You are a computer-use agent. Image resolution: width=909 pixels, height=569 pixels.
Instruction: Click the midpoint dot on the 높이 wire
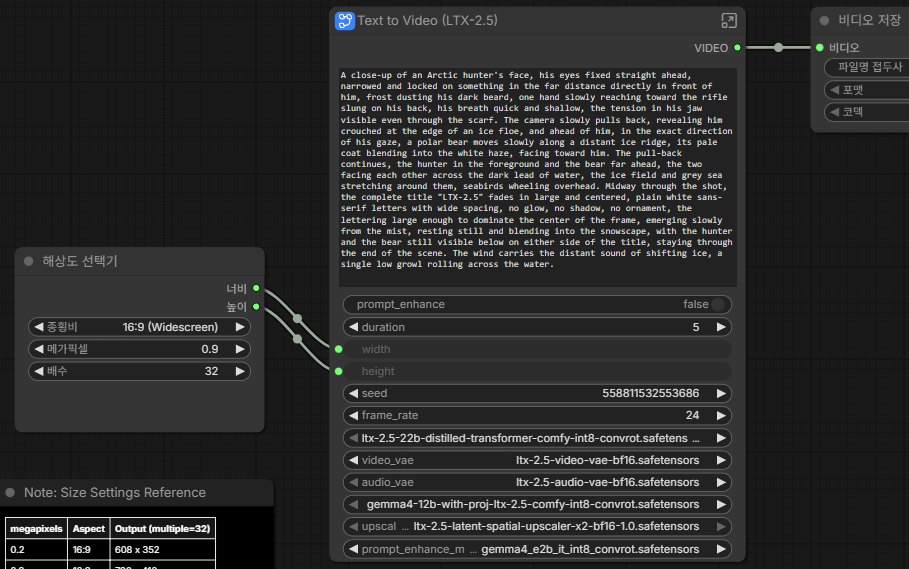pos(297,338)
